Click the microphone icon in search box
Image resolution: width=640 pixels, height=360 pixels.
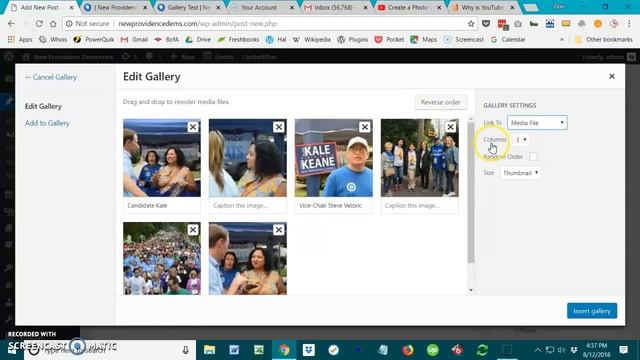(185, 350)
